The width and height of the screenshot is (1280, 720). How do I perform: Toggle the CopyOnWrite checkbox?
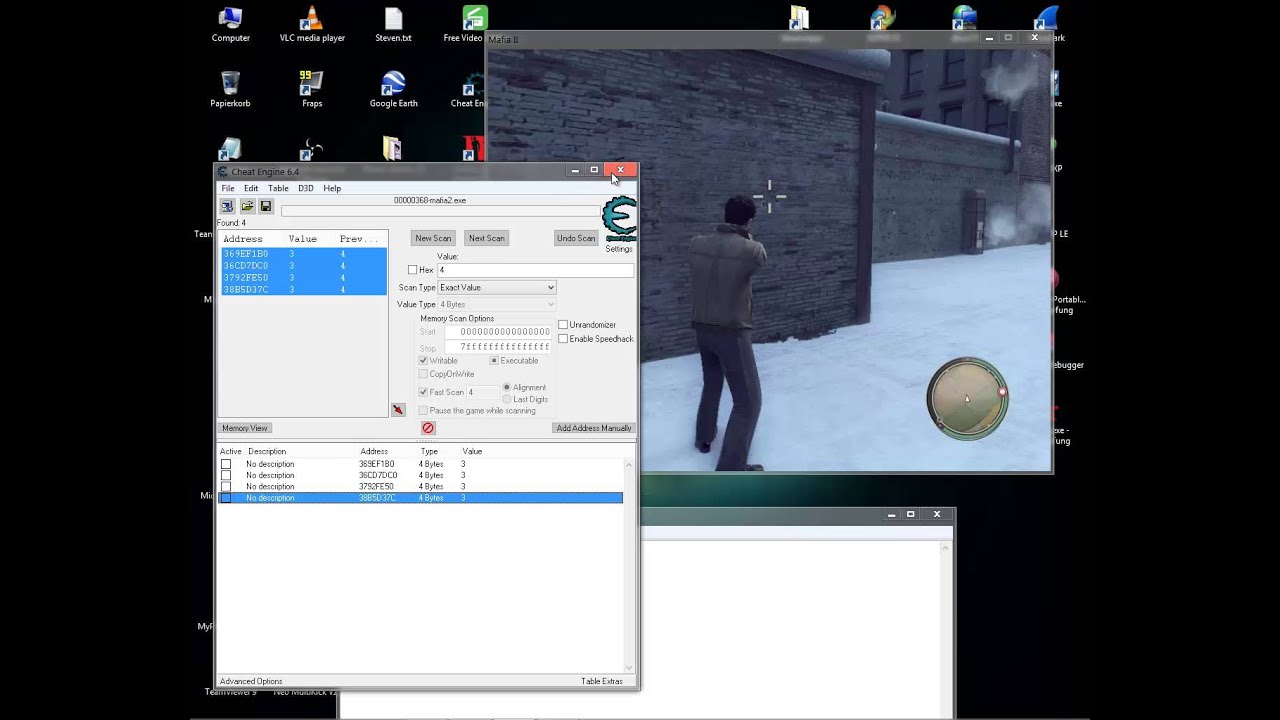point(423,374)
